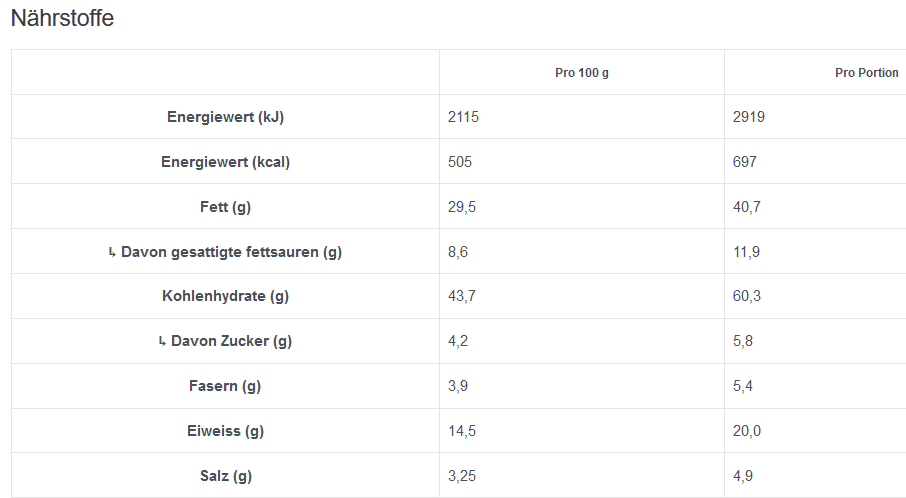This screenshot has height=498, width=906.
Task: Select the 14,5 protein value cell
Action: 460,431
